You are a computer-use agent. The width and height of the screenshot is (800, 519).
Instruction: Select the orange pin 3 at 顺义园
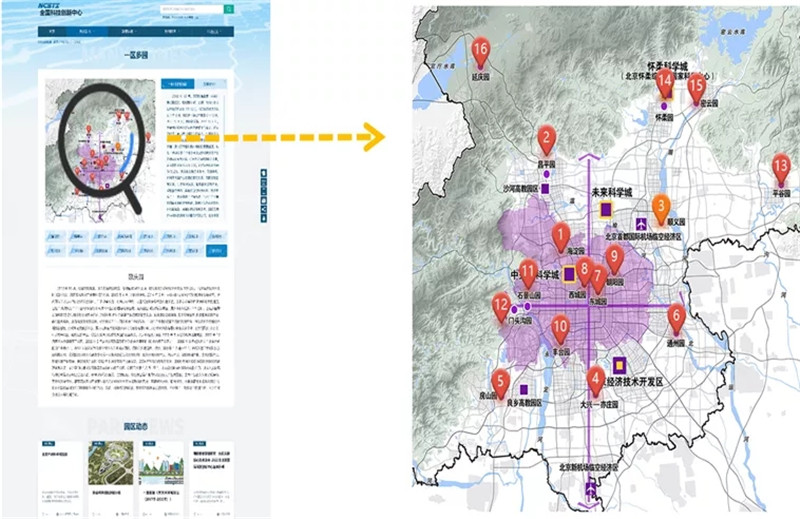[x=661, y=208]
